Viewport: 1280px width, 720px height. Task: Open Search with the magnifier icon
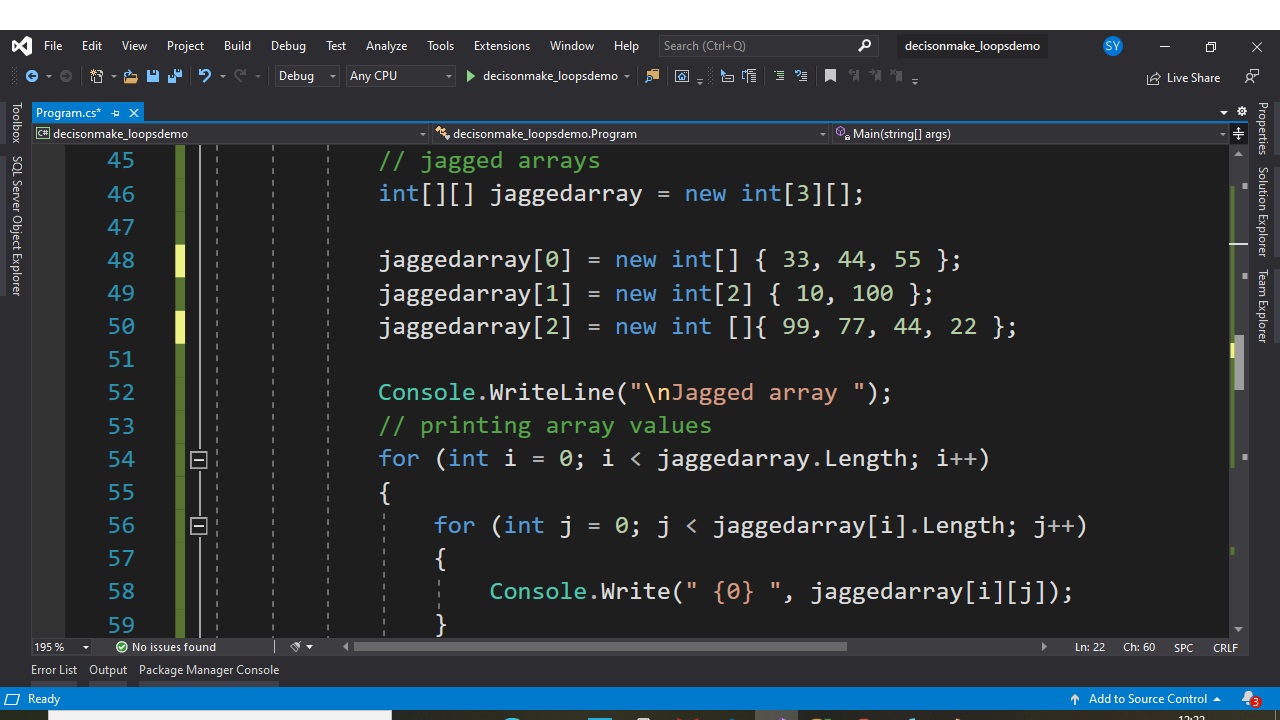tap(864, 45)
